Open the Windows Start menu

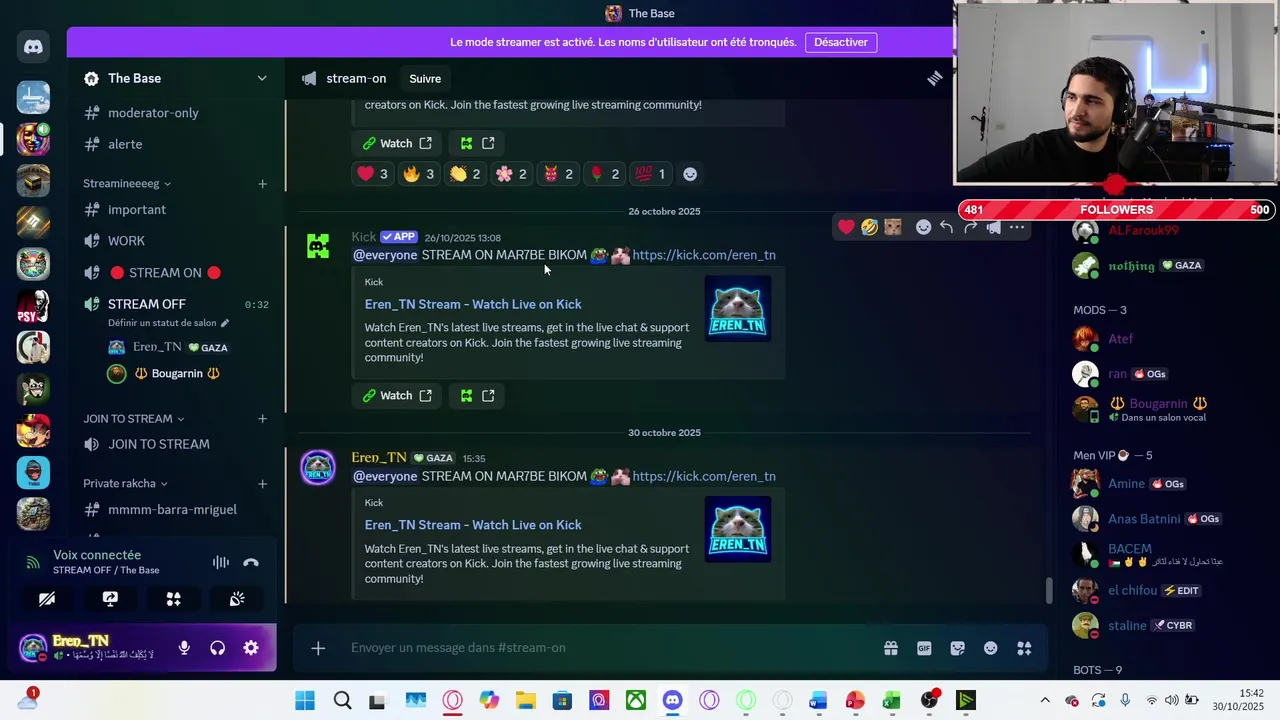tap(305, 701)
